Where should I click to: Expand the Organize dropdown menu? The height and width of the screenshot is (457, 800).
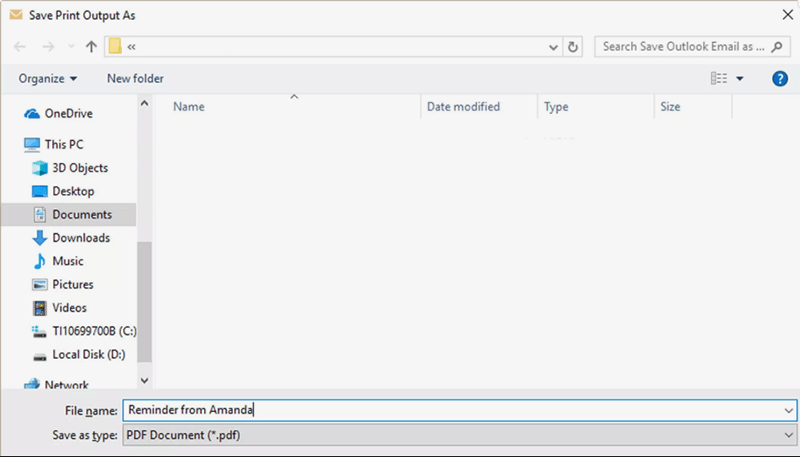coord(48,78)
